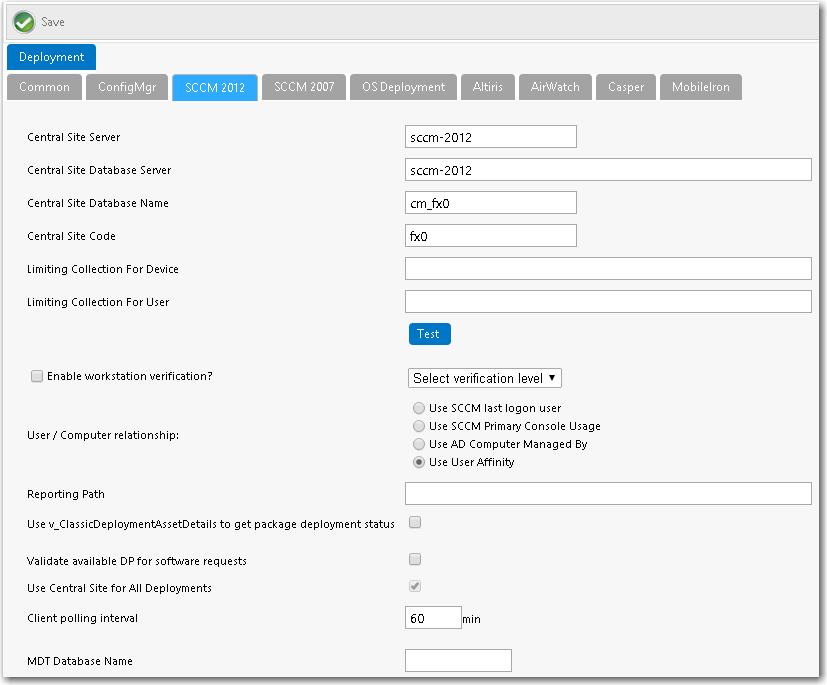Select Use SCCM Primary Console Usage option
Viewport: 827px width, 685px height.
(x=419, y=426)
